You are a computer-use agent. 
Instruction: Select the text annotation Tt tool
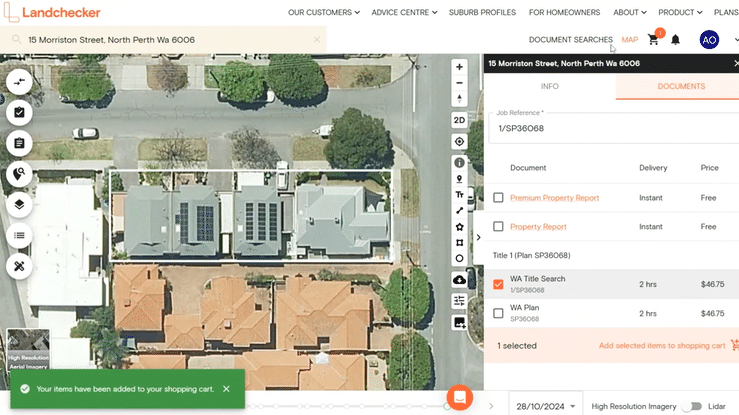[x=459, y=195]
